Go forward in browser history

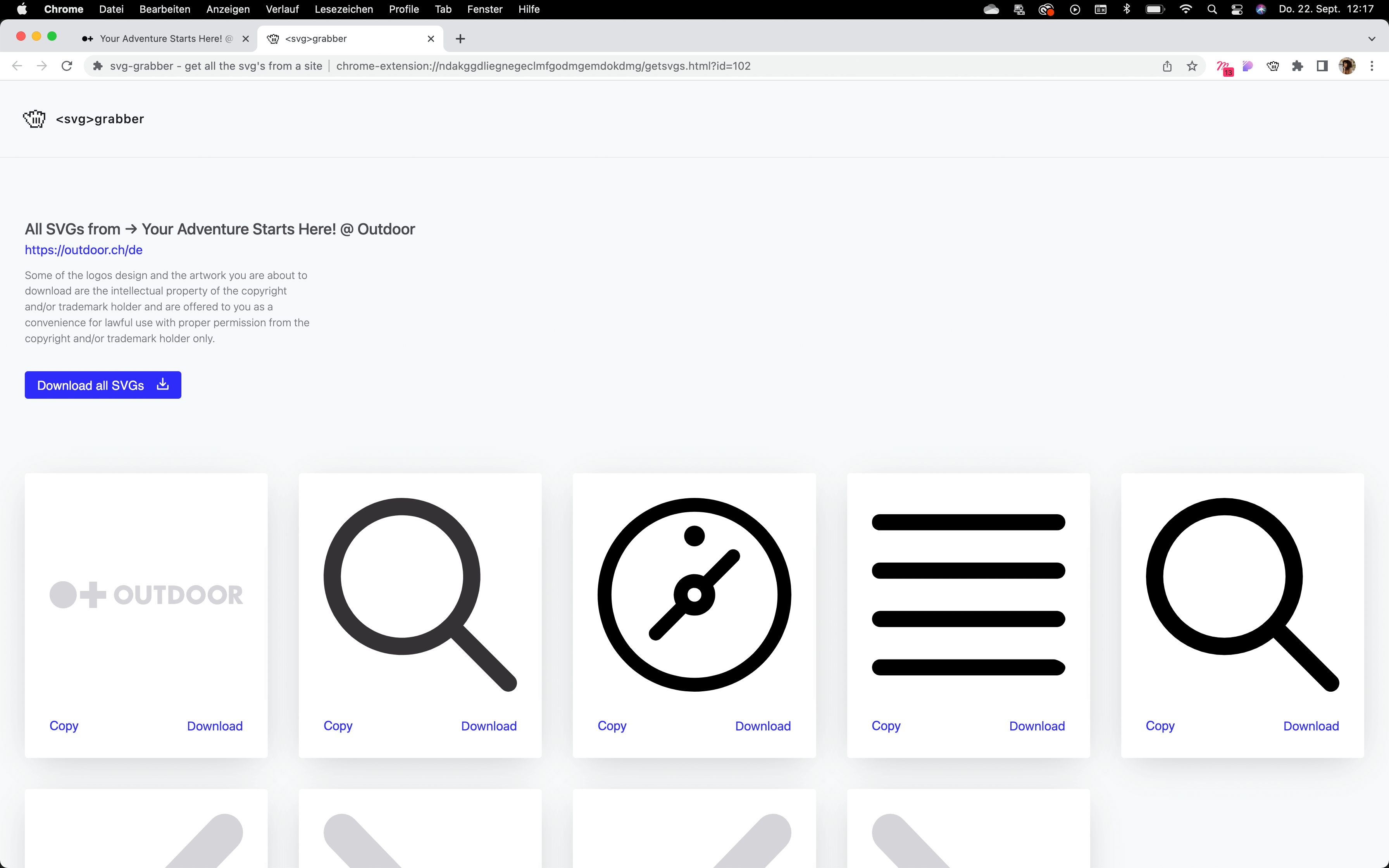pyautogui.click(x=42, y=66)
